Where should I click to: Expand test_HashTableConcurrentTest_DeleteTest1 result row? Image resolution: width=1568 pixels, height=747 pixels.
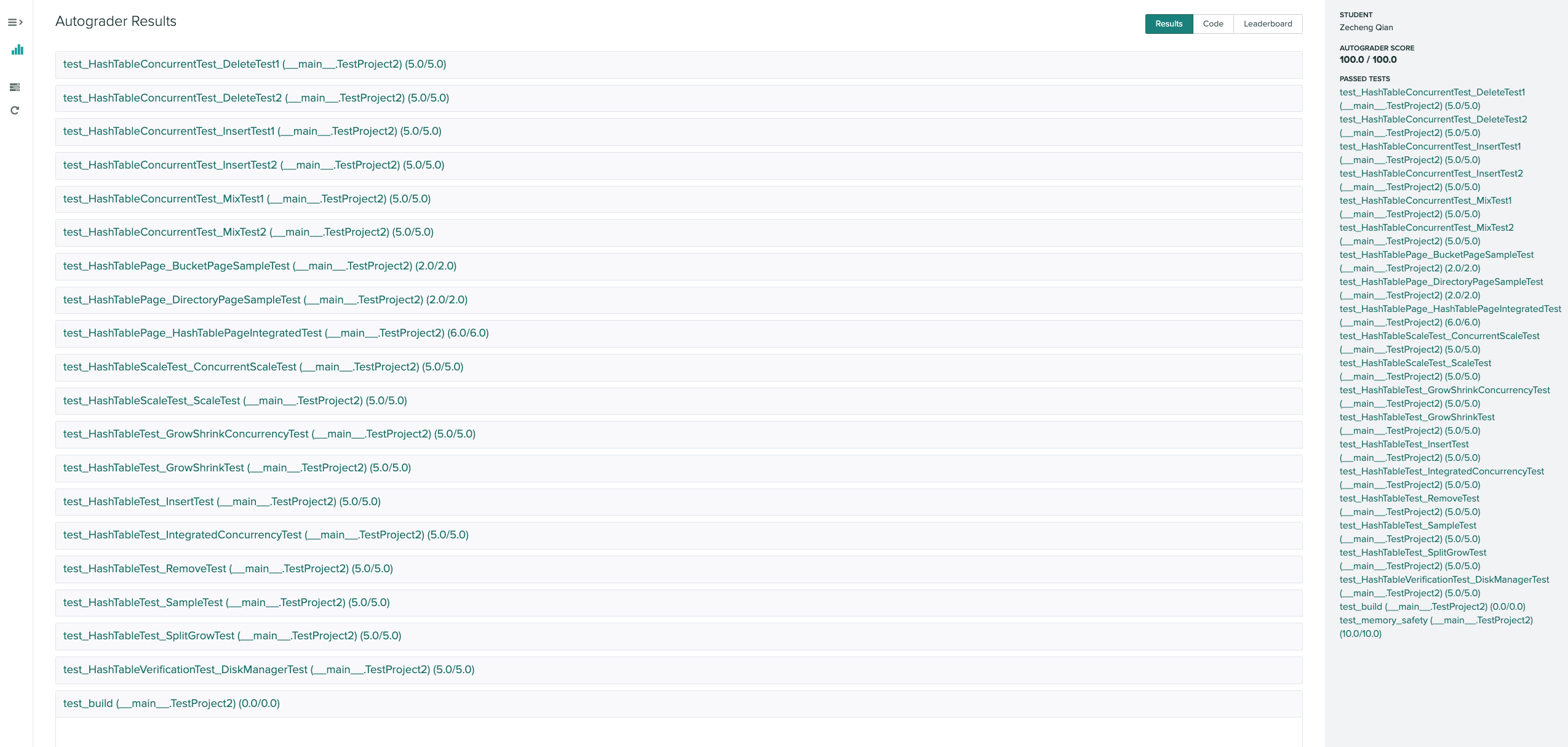click(x=254, y=65)
